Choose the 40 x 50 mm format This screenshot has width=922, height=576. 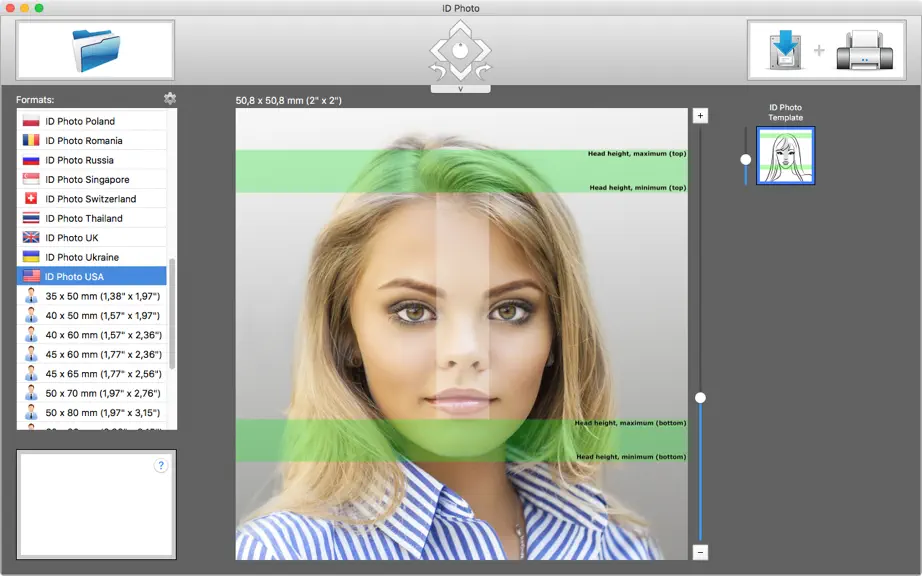click(x=92, y=315)
